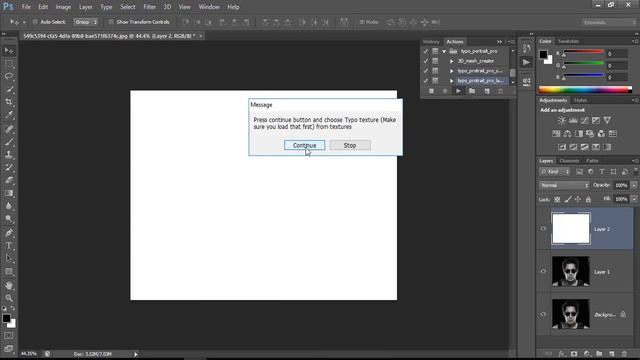Viewport: 640px width, 360px height.
Task: Click the red channel R slider
Action: (583, 53)
